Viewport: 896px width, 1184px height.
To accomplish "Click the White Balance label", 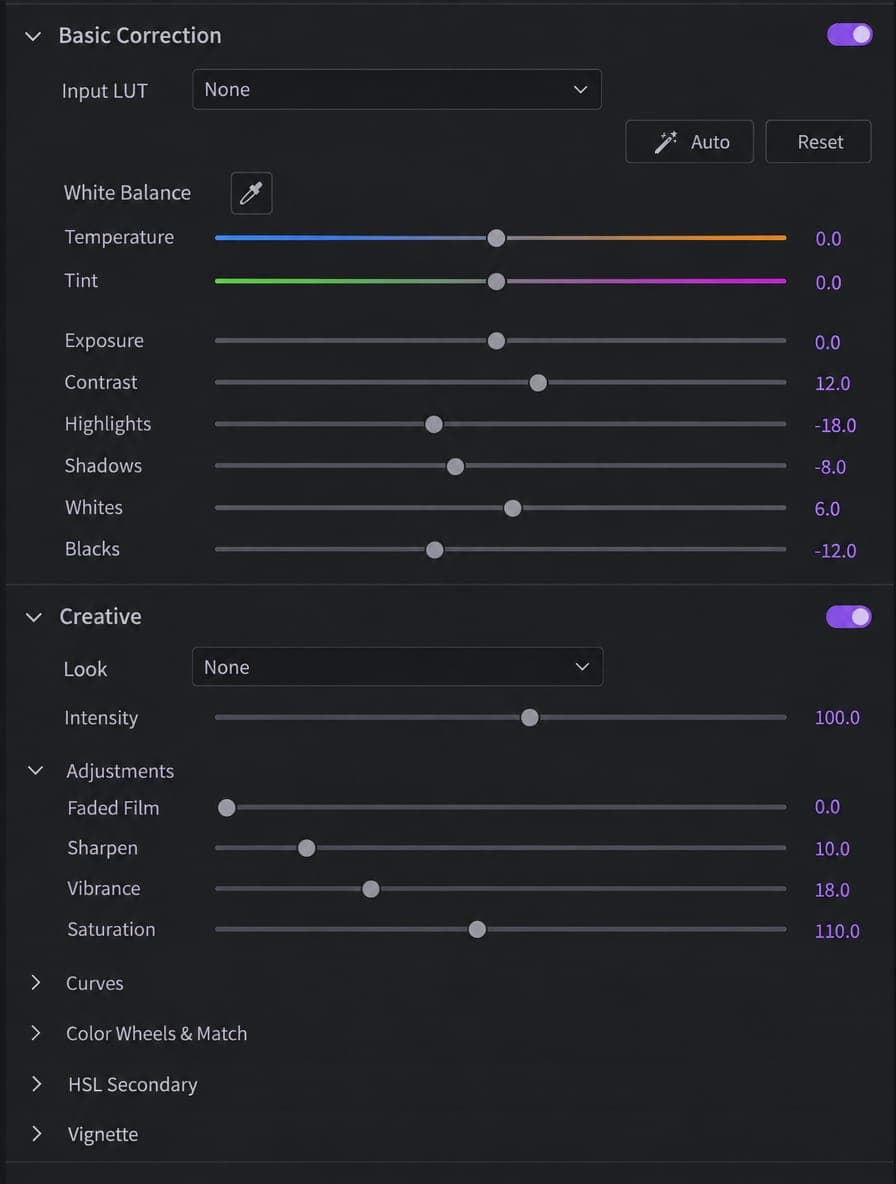I will click(x=127, y=193).
